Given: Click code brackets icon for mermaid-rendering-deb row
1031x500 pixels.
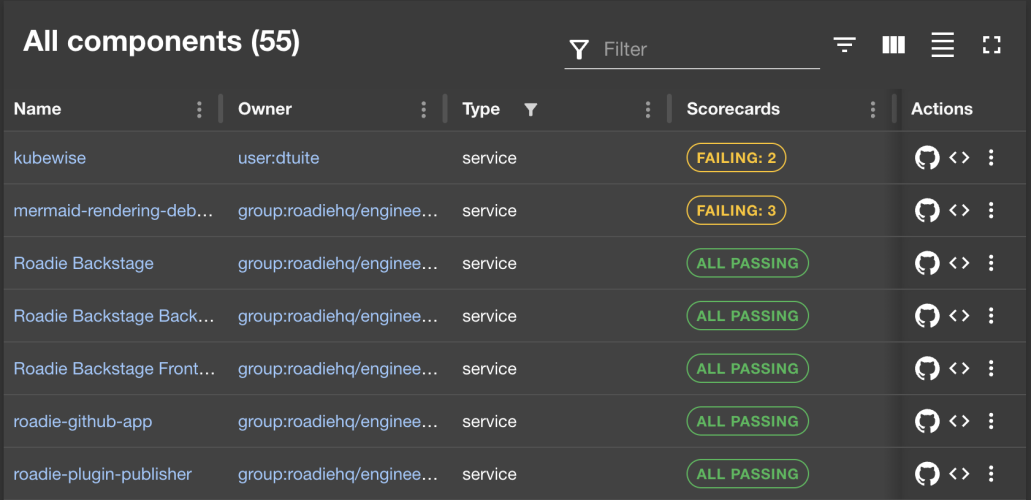Looking at the screenshot, I should [x=959, y=210].
